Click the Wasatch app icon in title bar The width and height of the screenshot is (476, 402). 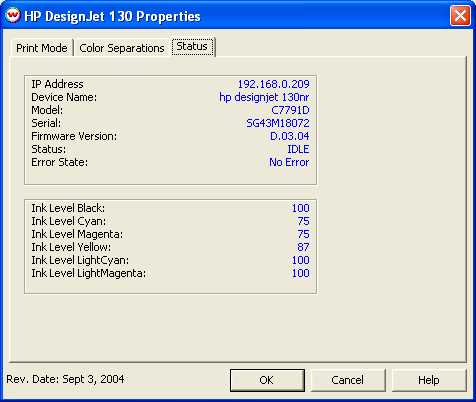(x=13, y=15)
